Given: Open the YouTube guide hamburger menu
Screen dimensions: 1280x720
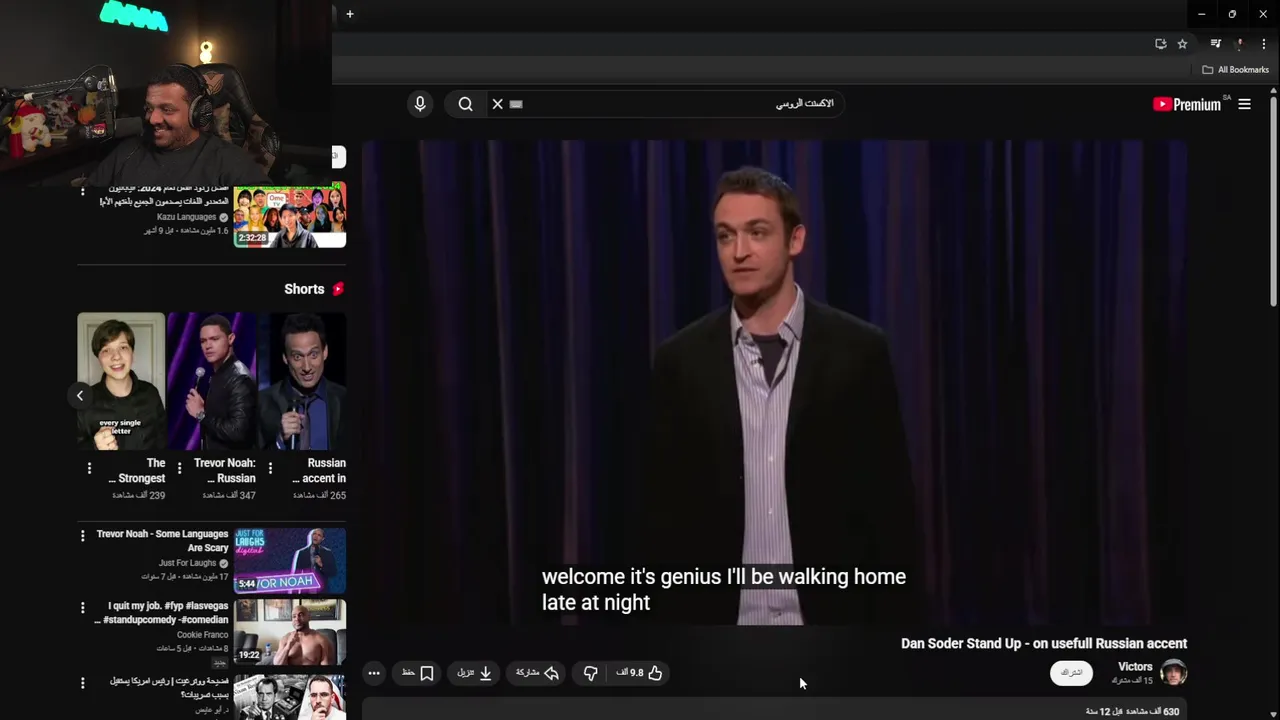Looking at the screenshot, I should pyautogui.click(x=1244, y=104).
